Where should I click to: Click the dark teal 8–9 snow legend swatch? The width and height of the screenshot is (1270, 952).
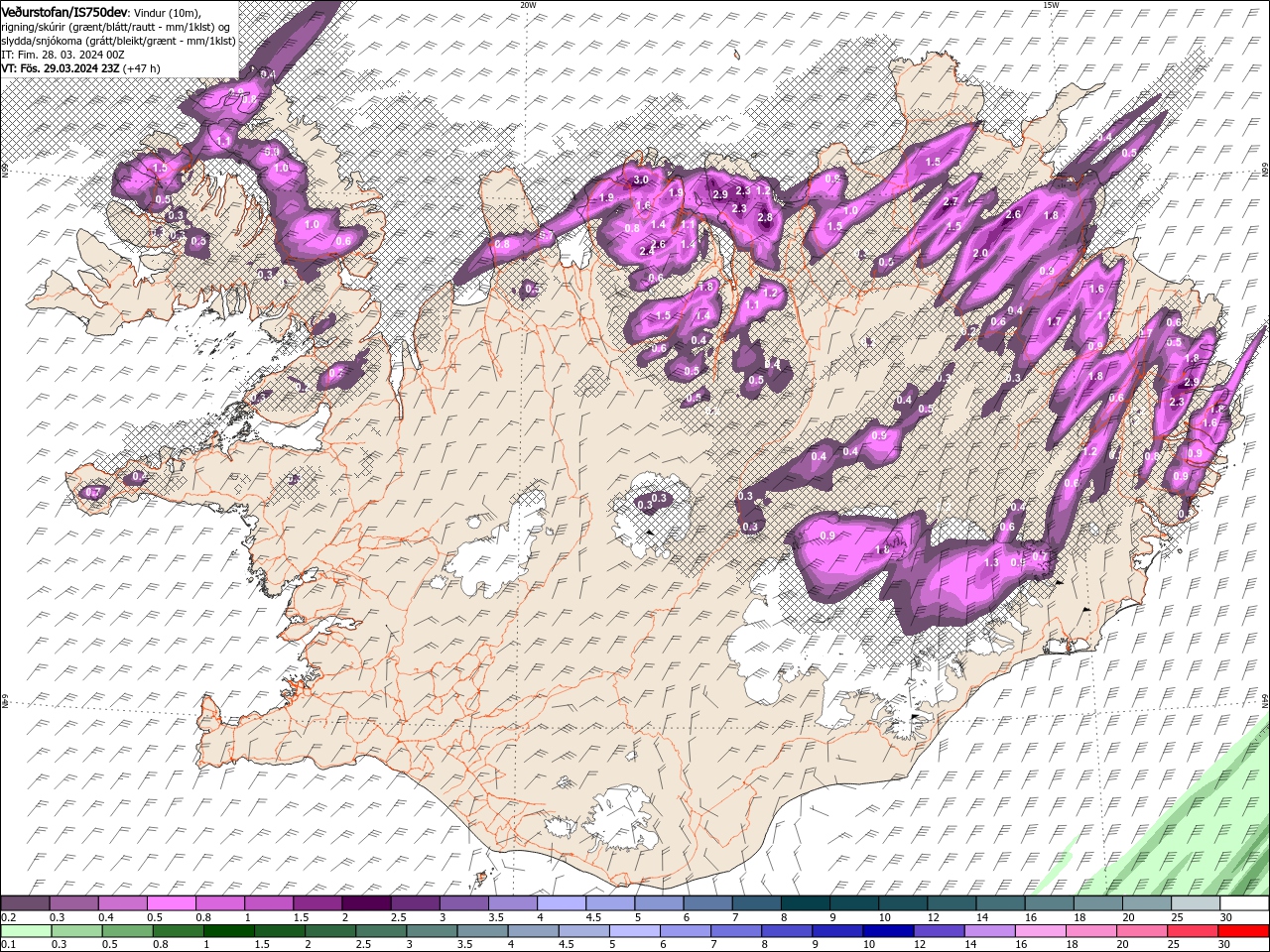point(803,903)
